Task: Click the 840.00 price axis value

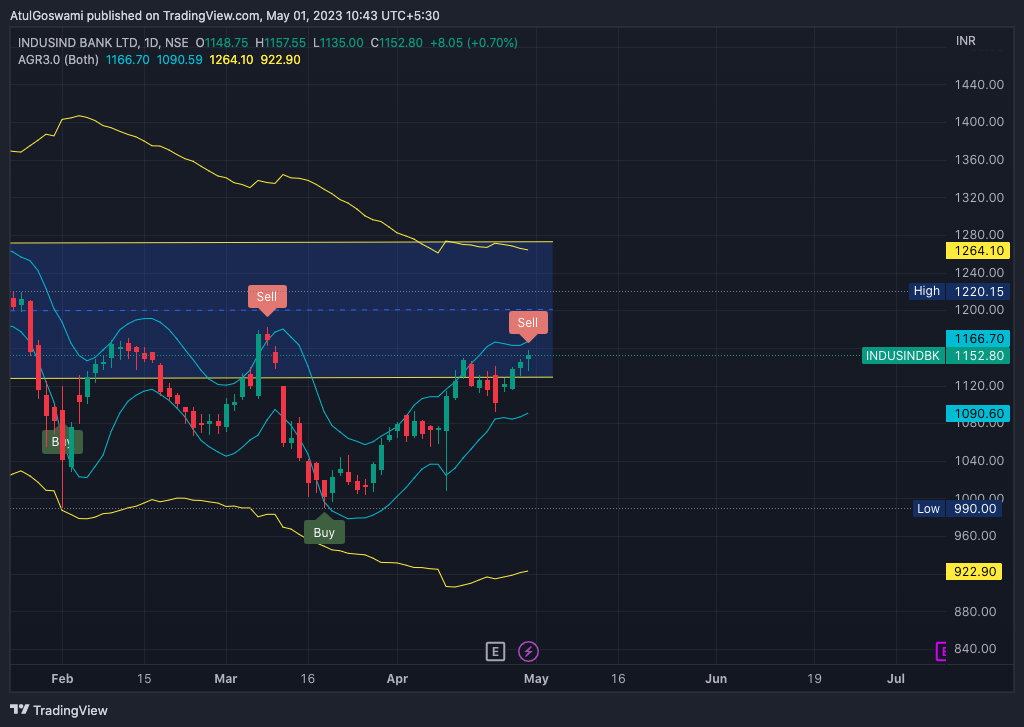Action: pos(975,649)
